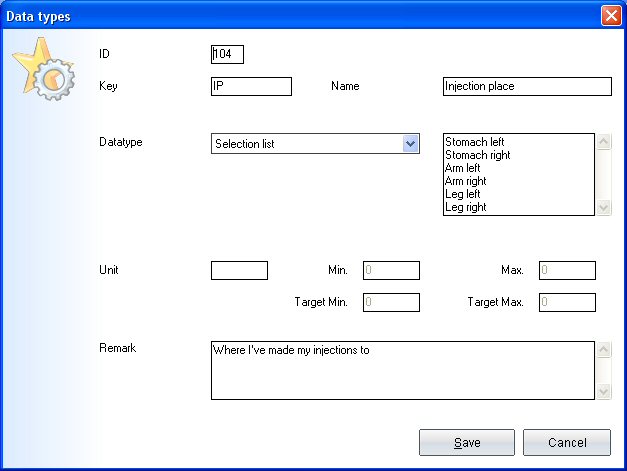The width and height of the screenshot is (627, 471).
Task: Click the selection list's scroll down arrow
Action: [x=603, y=207]
